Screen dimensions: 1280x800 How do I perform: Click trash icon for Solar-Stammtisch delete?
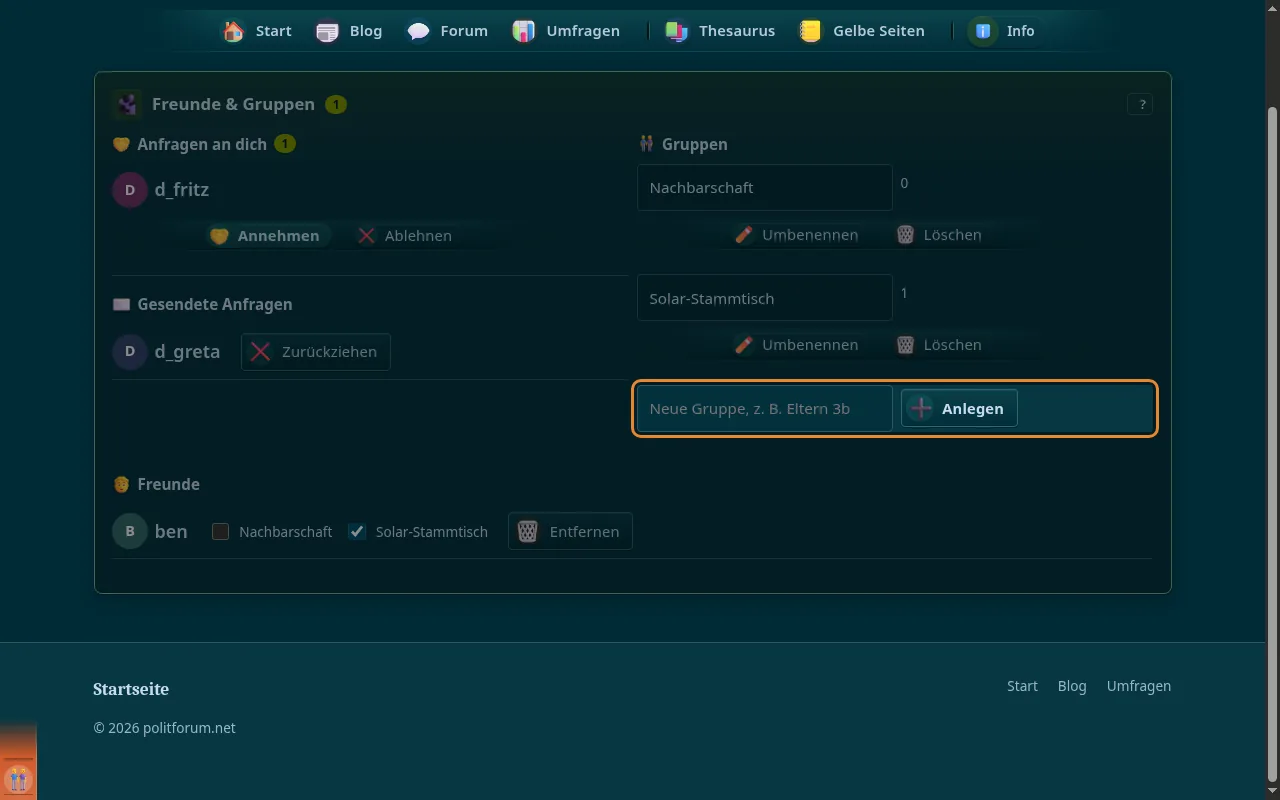(x=905, y=345)
